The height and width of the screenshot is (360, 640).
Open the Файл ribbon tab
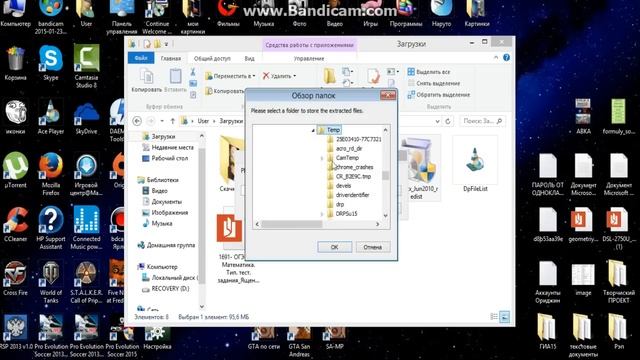(x=141, y=58)
